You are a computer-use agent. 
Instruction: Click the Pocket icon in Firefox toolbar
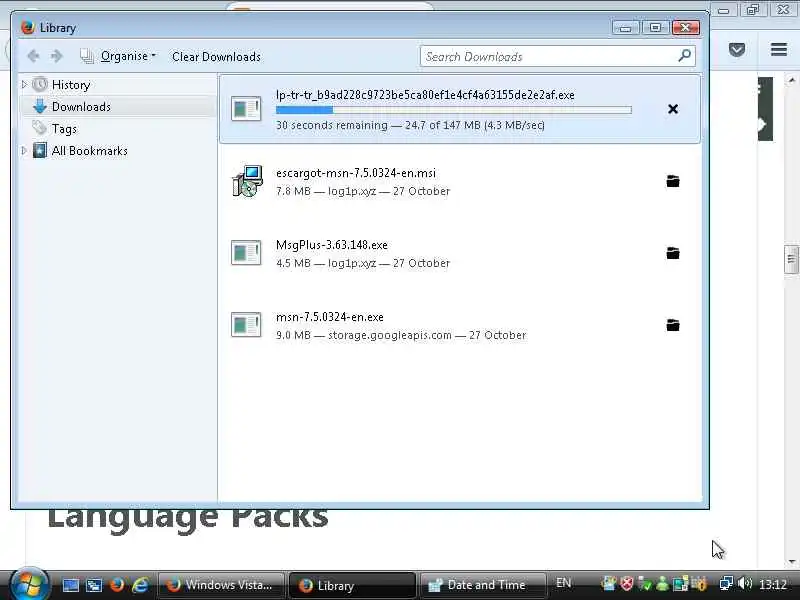pyautogui.click(x=737, y=49)
